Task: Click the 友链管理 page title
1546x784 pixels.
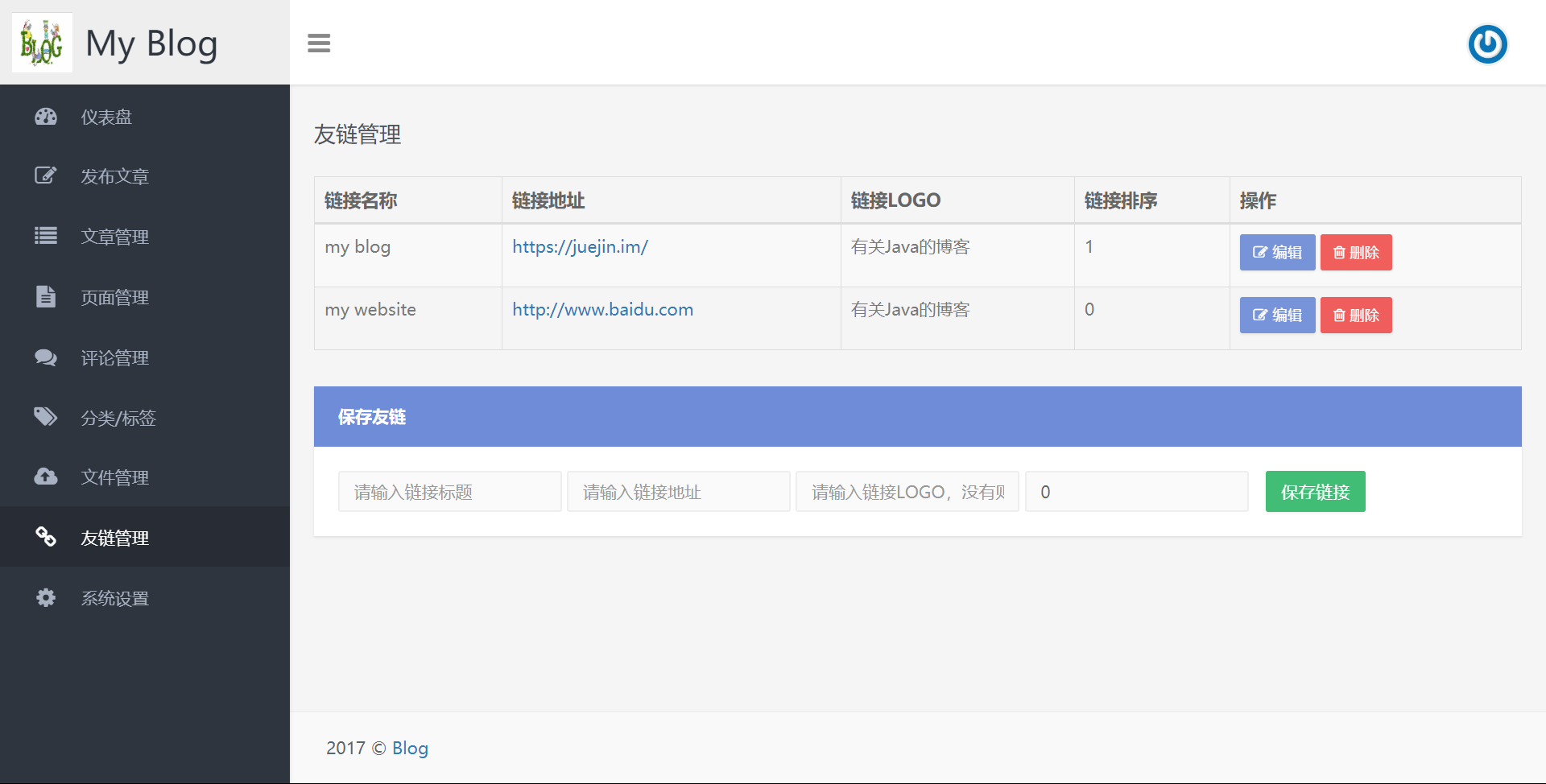Action: point(358,134)
